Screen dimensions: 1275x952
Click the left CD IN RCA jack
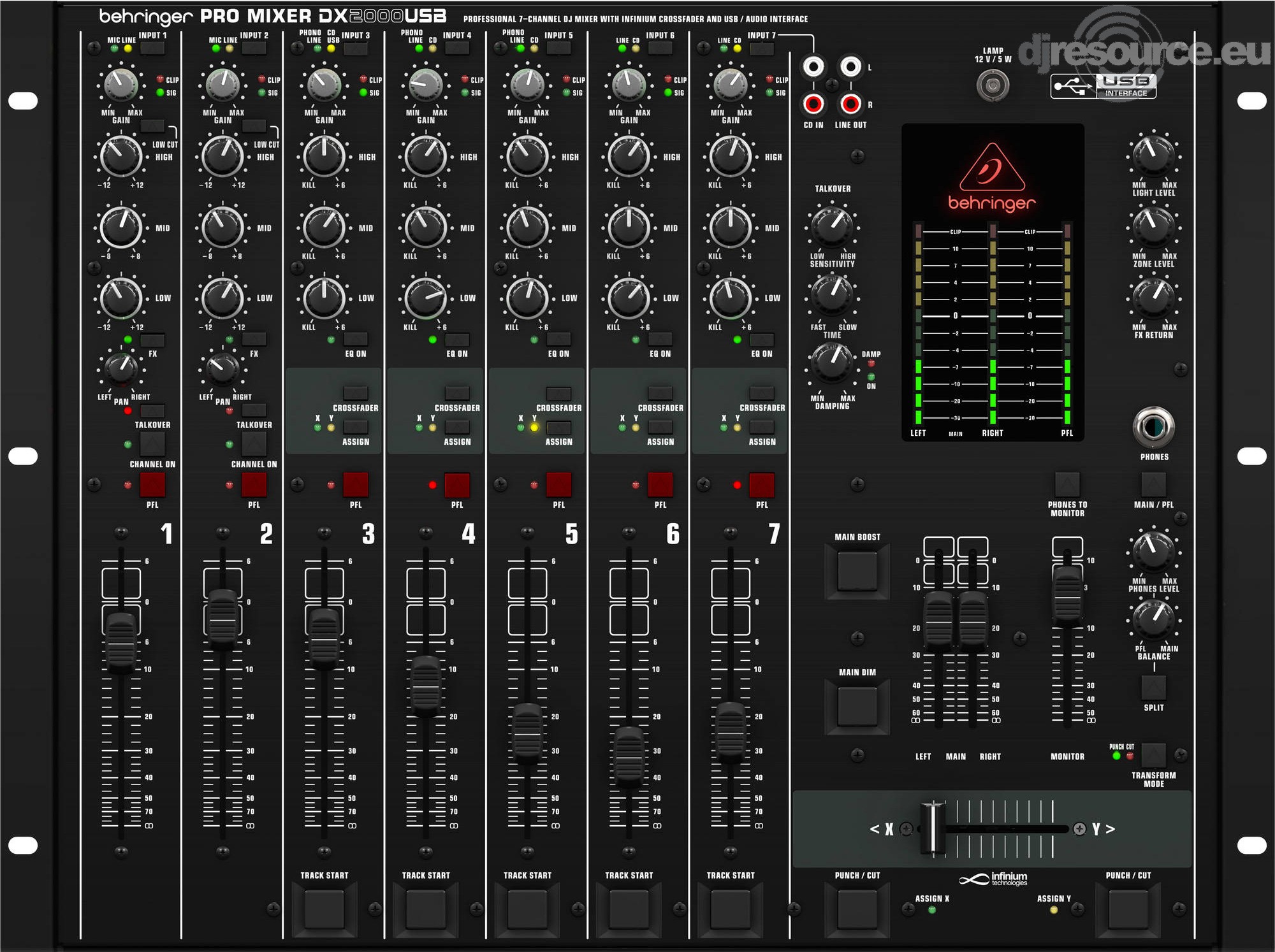pos(813,66)
